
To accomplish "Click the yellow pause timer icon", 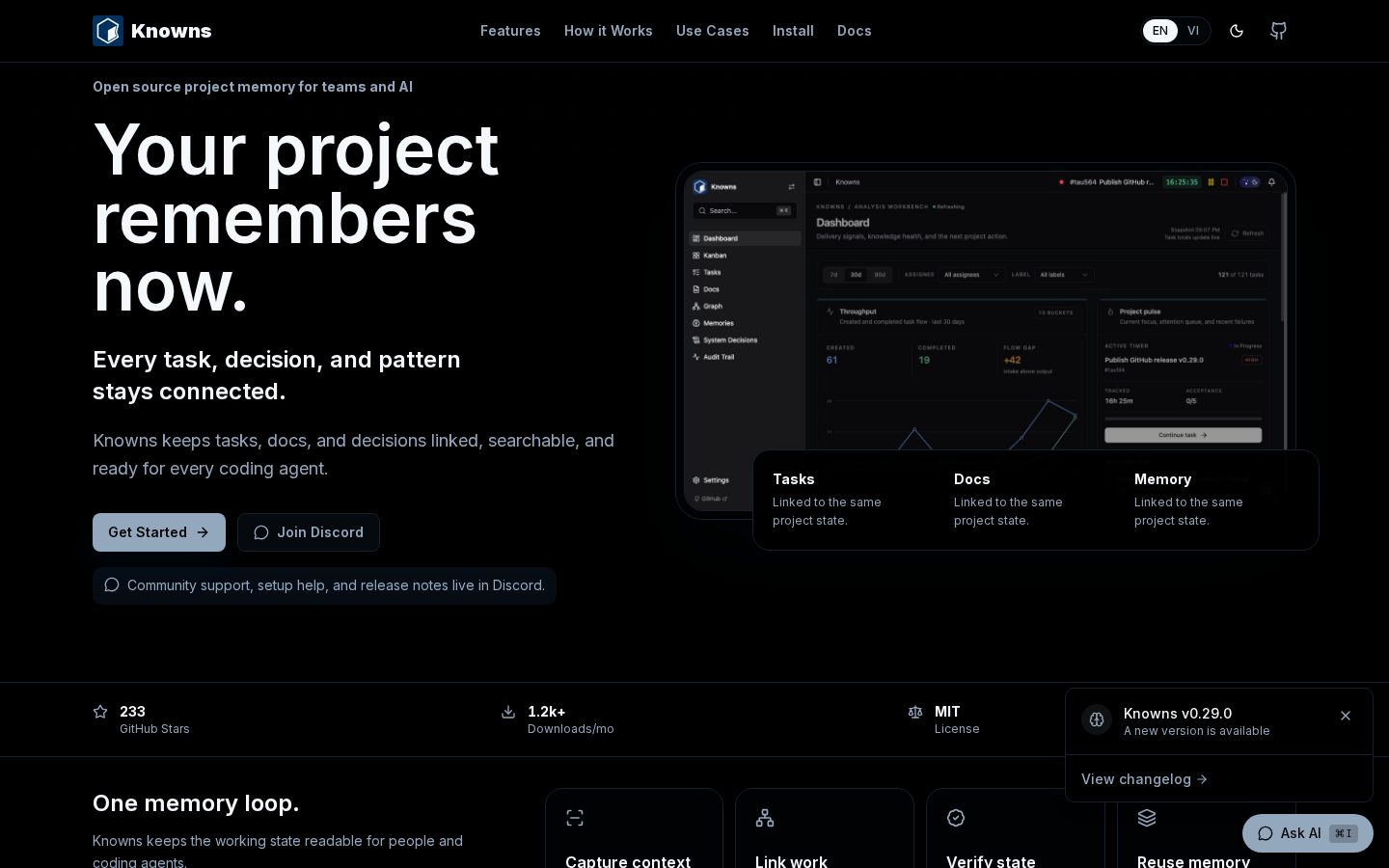I will tap(1211, 181).
